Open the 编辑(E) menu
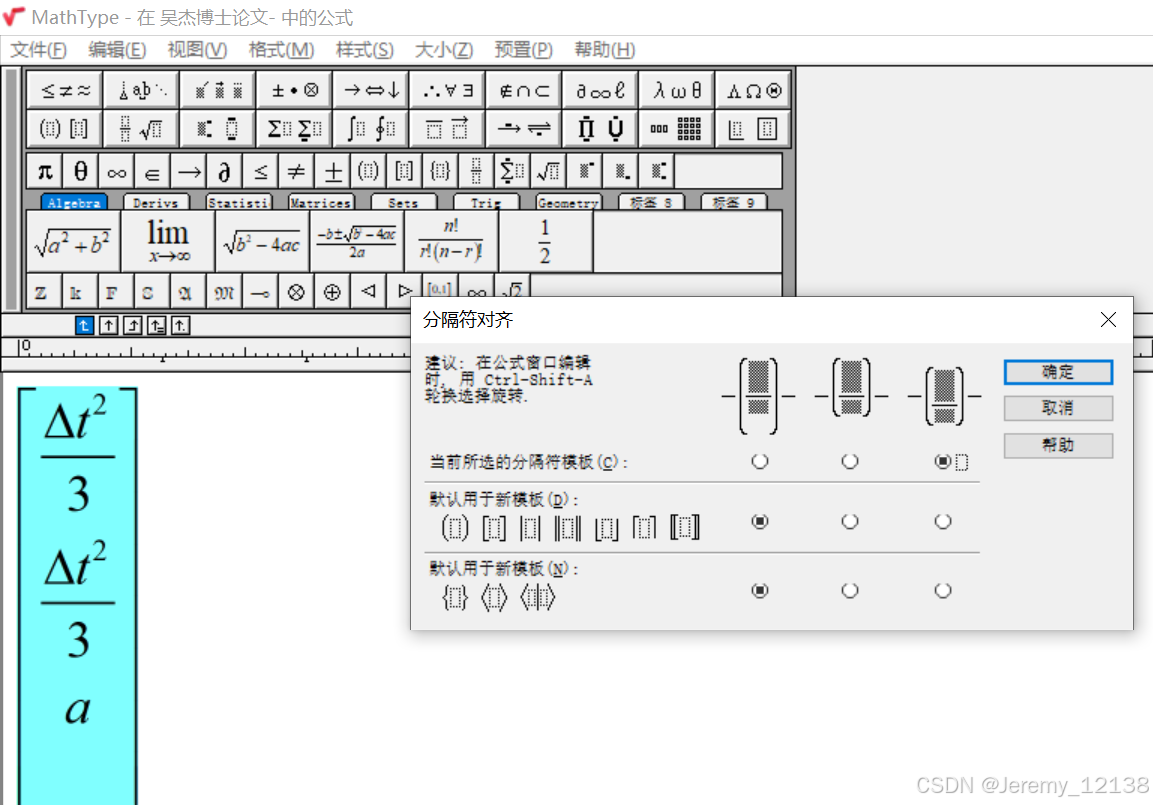Viewport: 1153px width, 805px height. [117, 50]
